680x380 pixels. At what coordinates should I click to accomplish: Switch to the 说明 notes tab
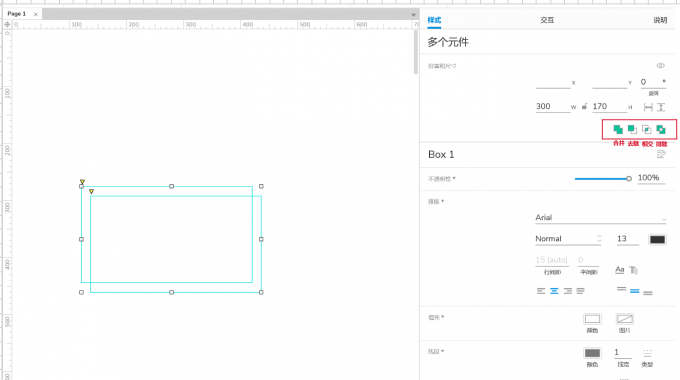660,20
